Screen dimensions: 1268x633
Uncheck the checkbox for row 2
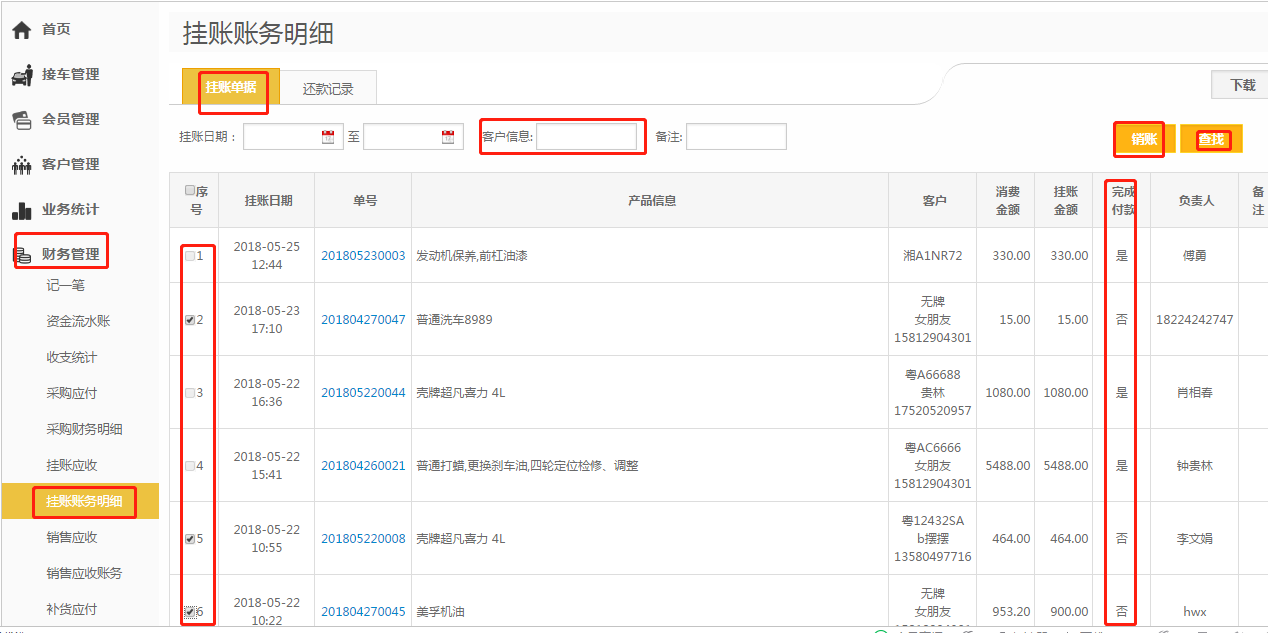(190, 320)
